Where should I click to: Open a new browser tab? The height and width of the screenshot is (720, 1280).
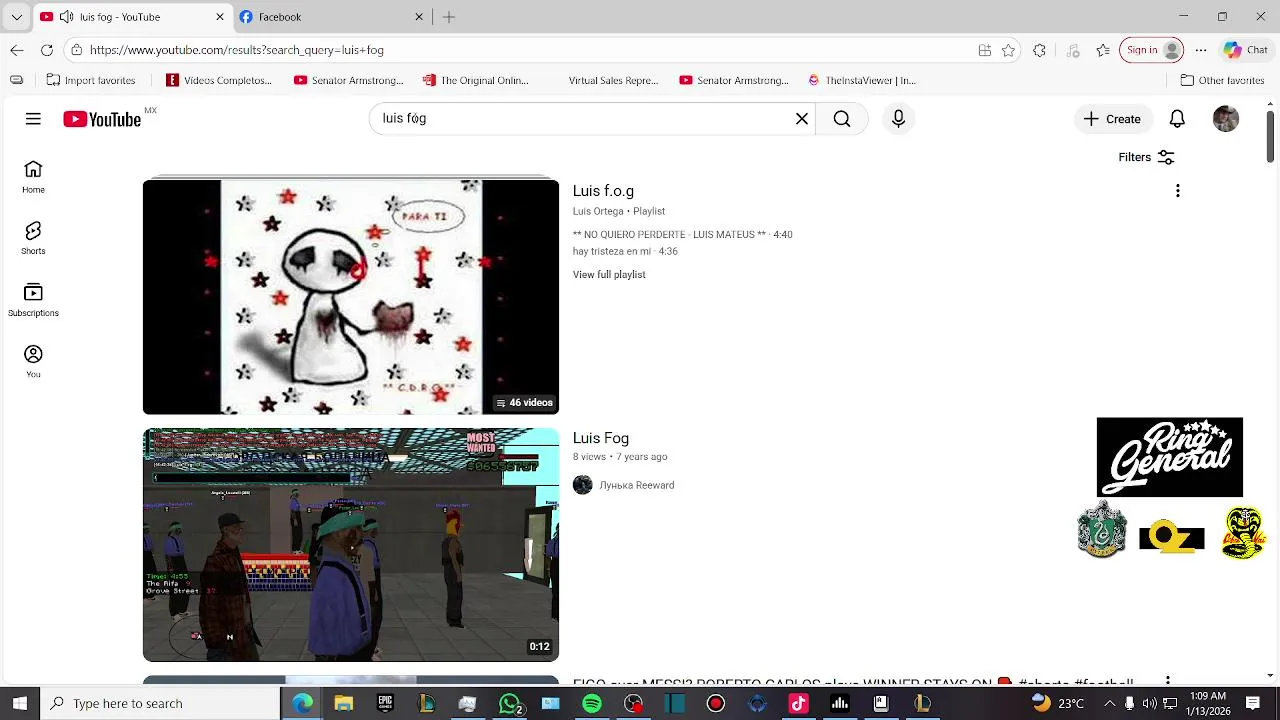click(449, 17)
